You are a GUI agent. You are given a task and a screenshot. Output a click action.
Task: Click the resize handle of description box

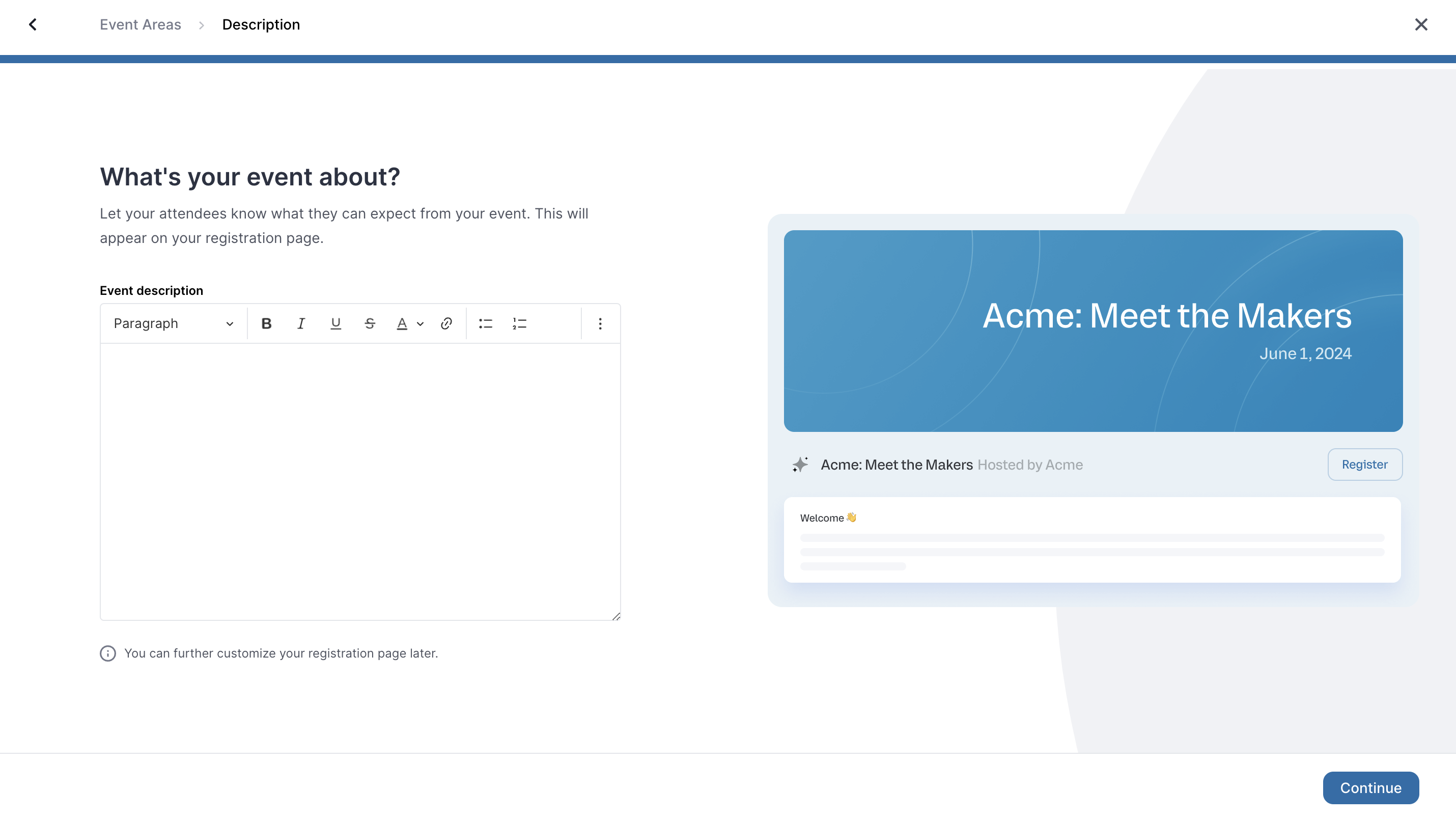pyautogui.click(x=616, y=616)
